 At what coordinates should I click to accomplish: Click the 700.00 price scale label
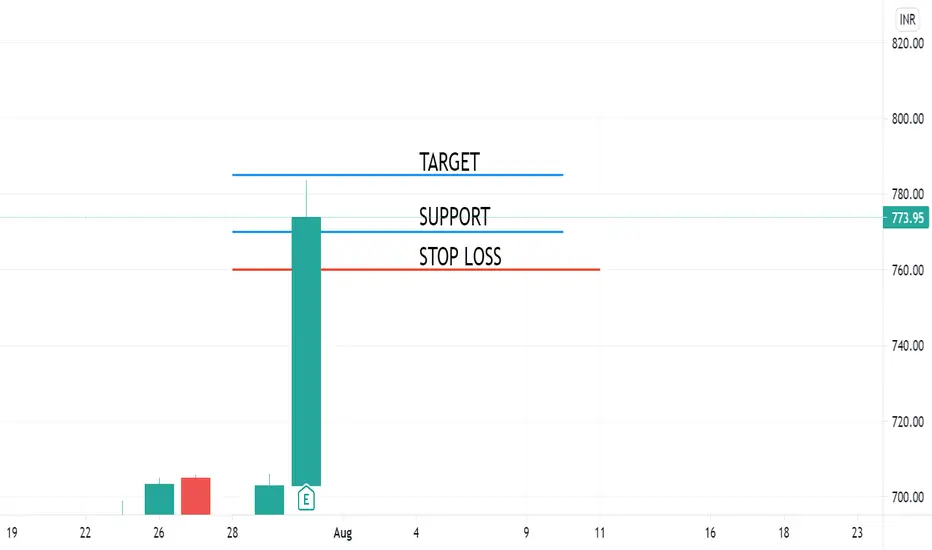tap(908, 497)
